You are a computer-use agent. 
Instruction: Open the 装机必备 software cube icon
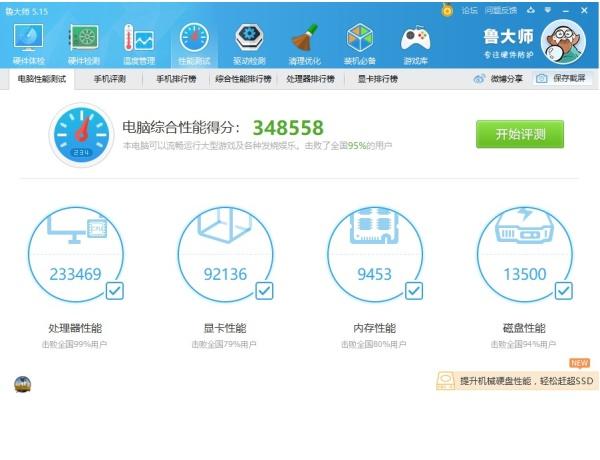point(360,38)
